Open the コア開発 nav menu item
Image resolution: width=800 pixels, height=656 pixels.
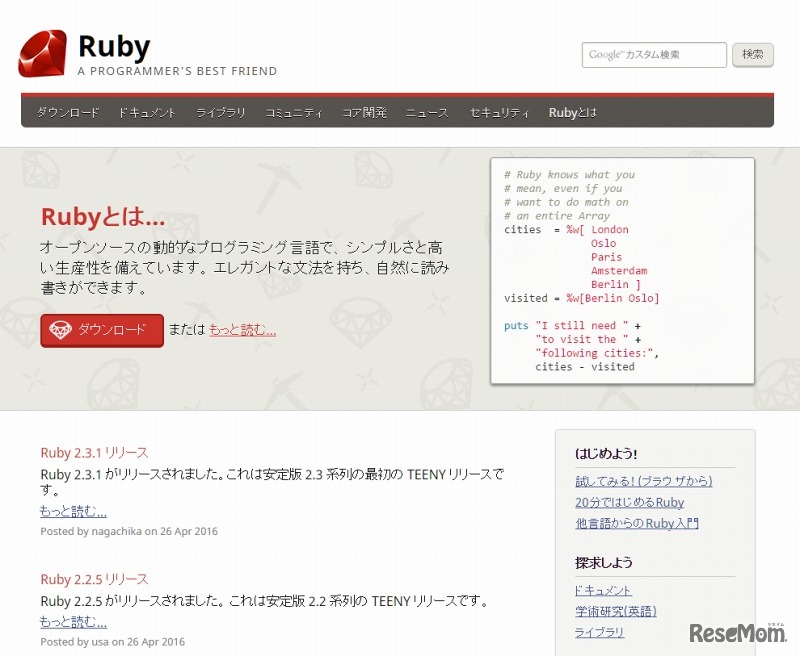(x=364, y=113)
